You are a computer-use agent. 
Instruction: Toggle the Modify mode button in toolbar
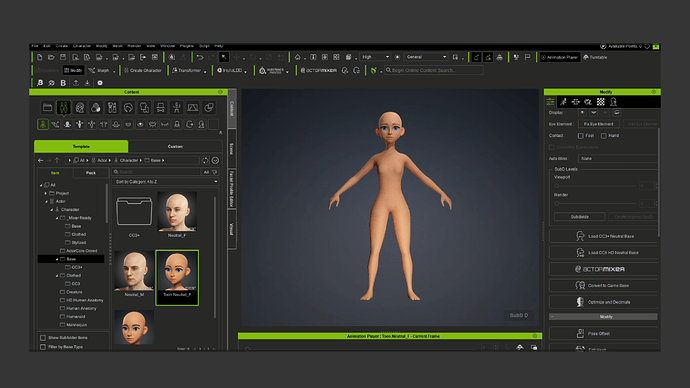coord(73,70)
